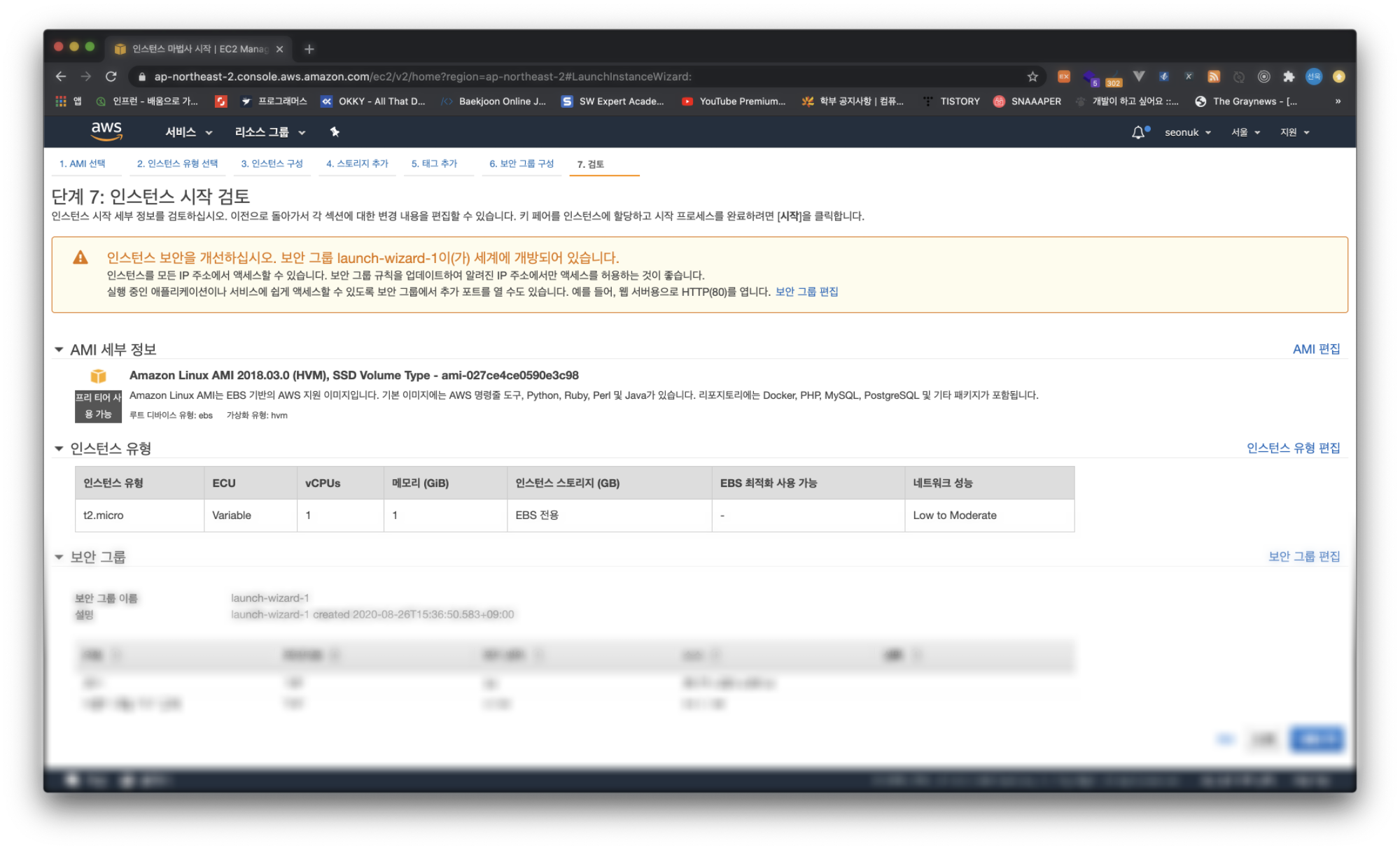This screenshot has width=1400, height=850.
Task: Open the 서비스 dropdown menu
Action: 188,132
